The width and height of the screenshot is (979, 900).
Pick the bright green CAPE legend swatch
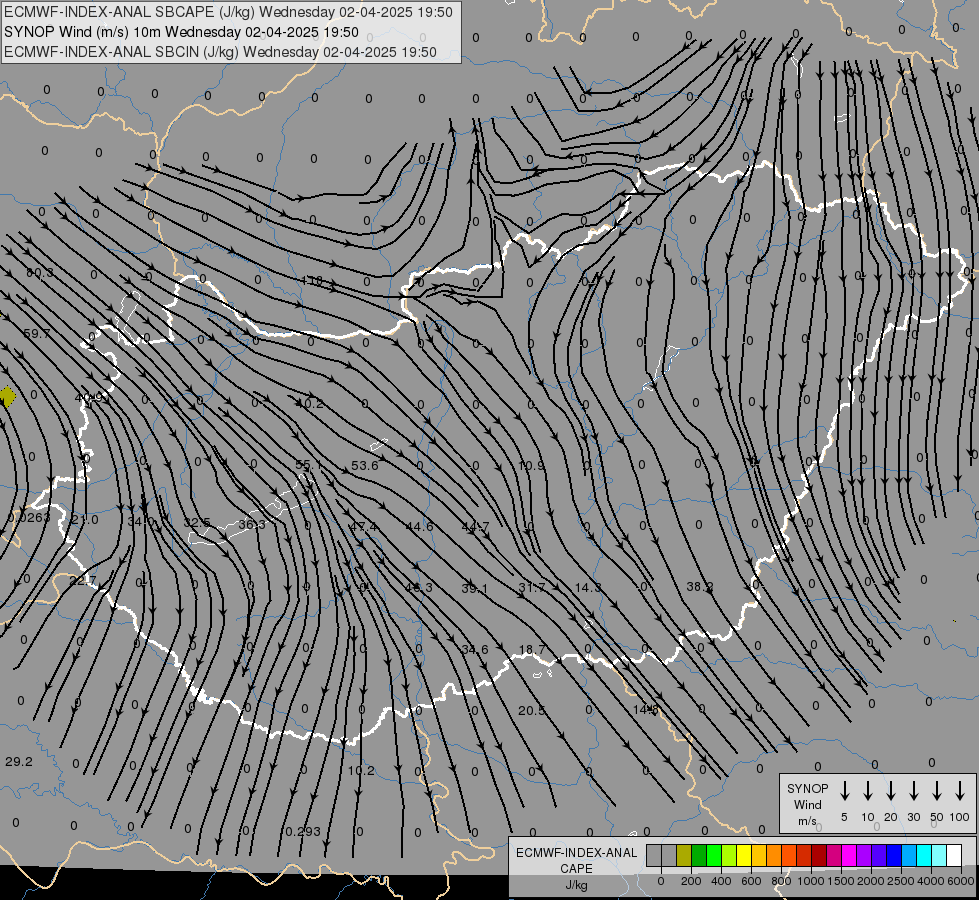pos(714,855)
